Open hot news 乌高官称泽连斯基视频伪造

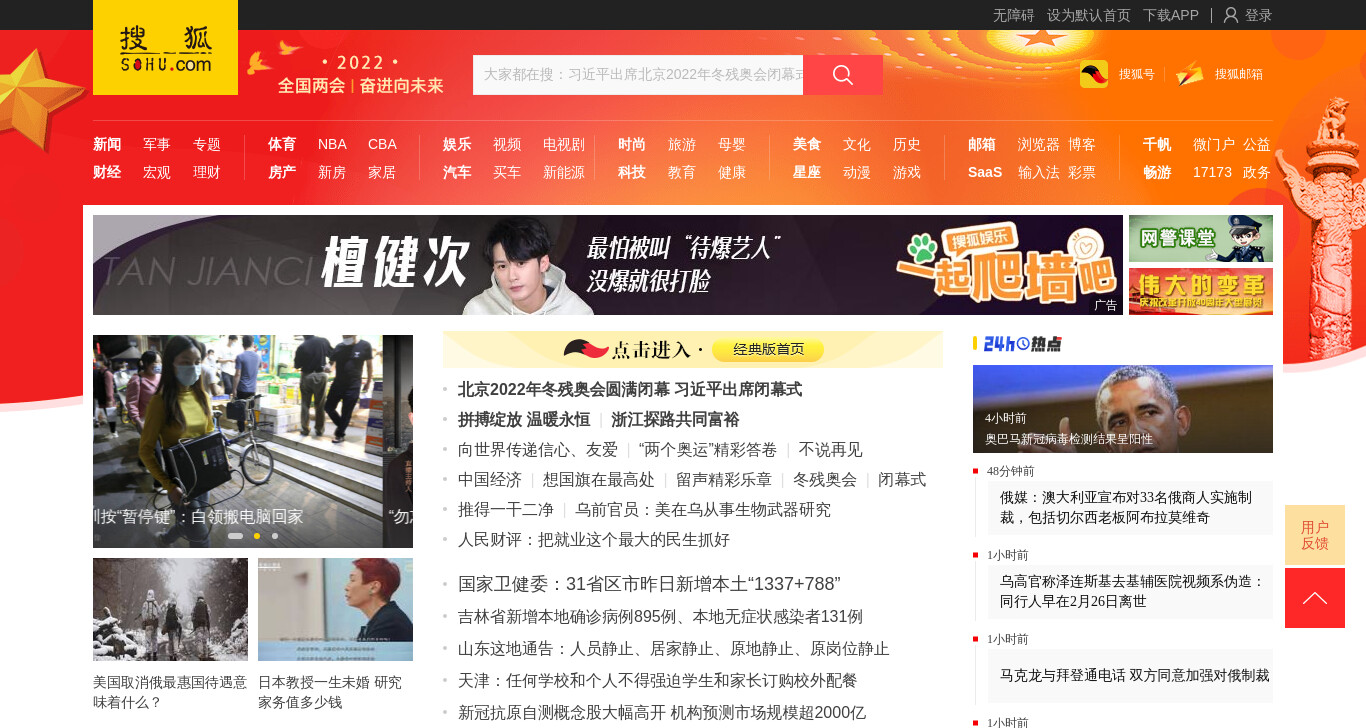1130,591
